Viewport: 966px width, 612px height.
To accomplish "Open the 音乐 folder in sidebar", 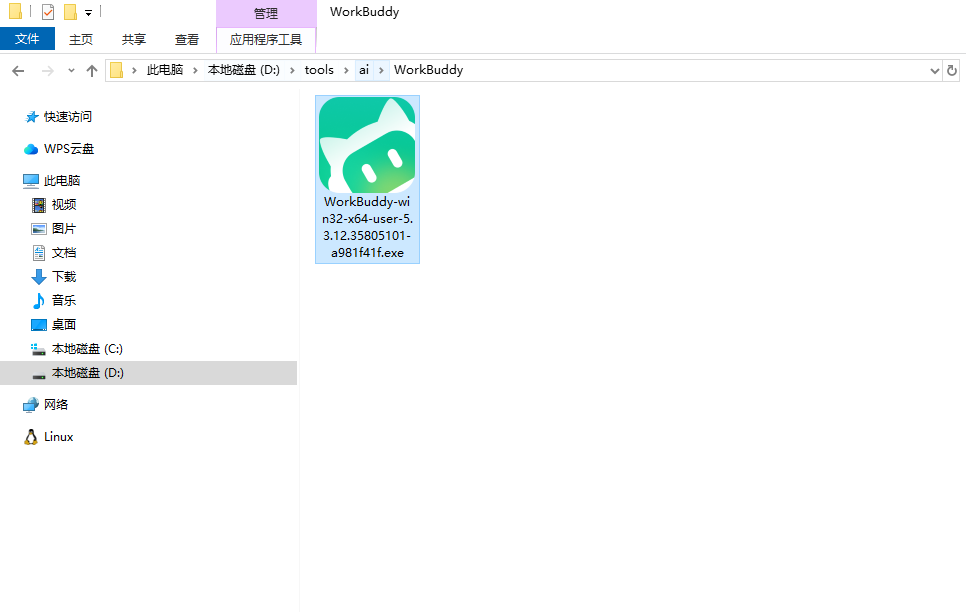I will [64, 301].
